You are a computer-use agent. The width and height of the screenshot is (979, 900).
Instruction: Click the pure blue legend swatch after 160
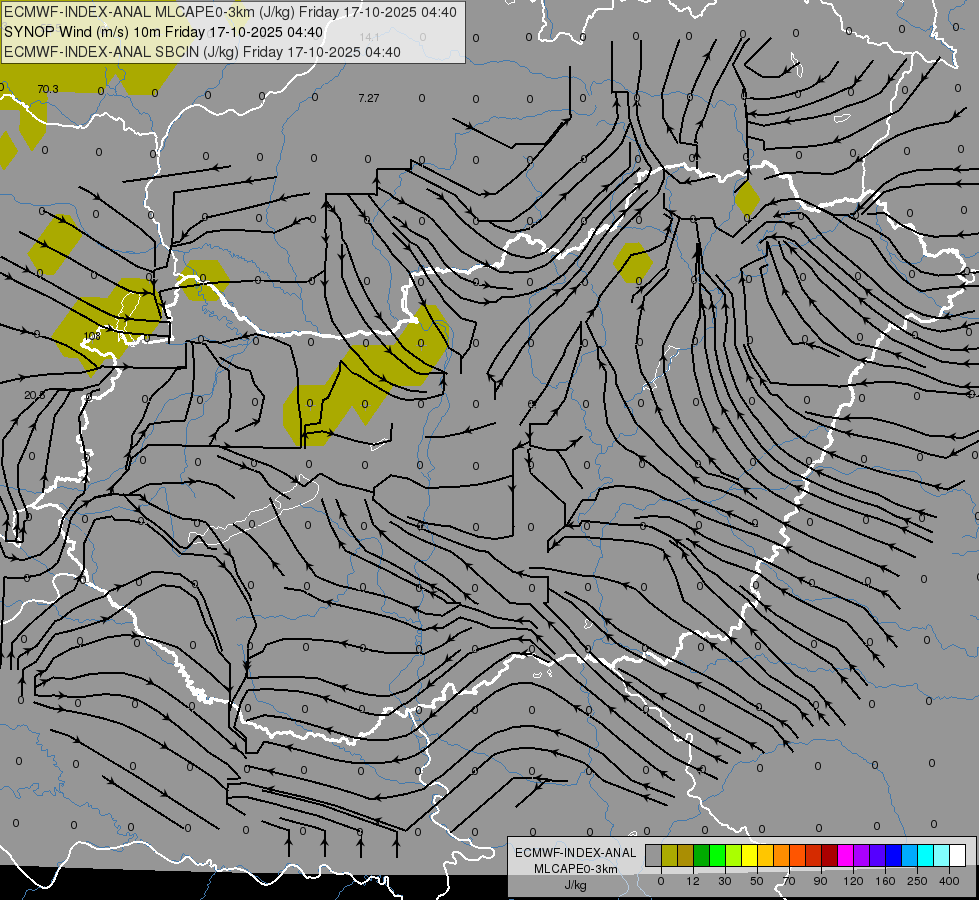[893, 855]
